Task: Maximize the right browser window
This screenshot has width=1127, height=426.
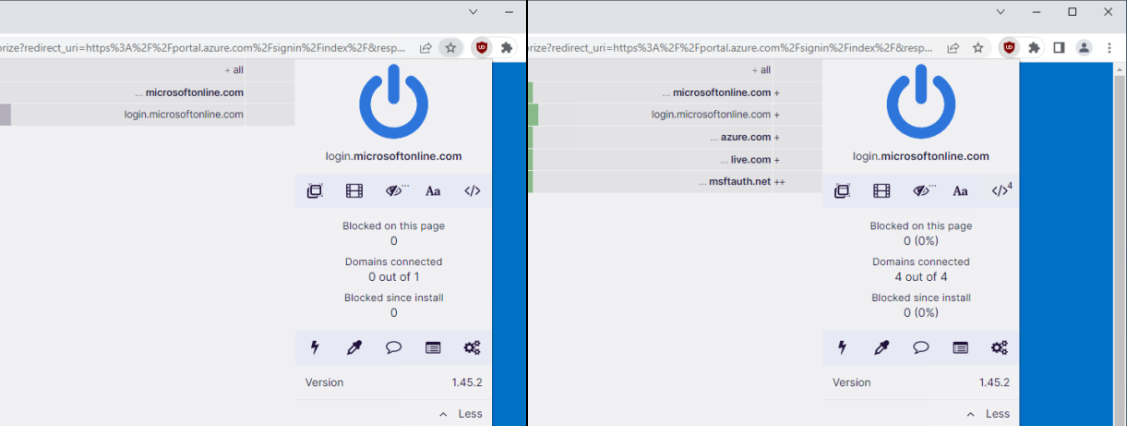Action: click(x=1072, y=11)
